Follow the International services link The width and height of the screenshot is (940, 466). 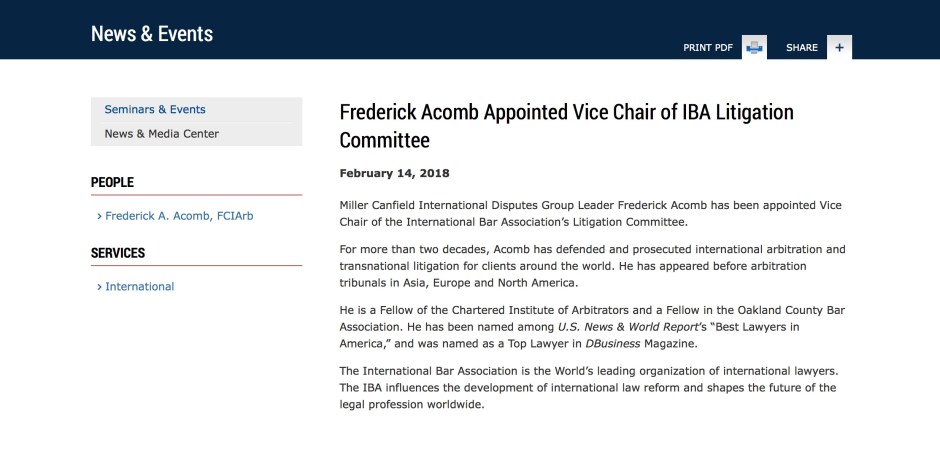click(x=140, y=287)
